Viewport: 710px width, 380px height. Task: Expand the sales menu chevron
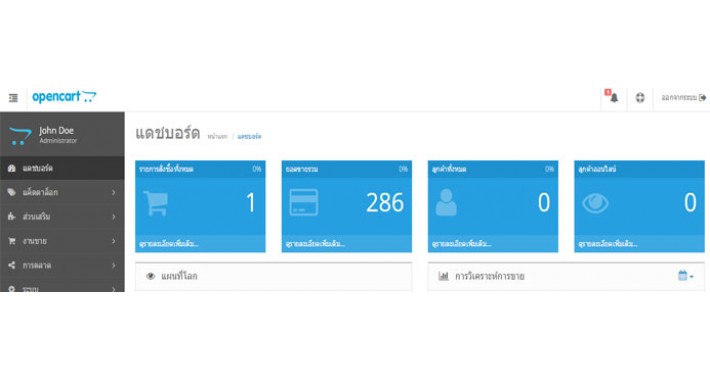coord(114,241)
